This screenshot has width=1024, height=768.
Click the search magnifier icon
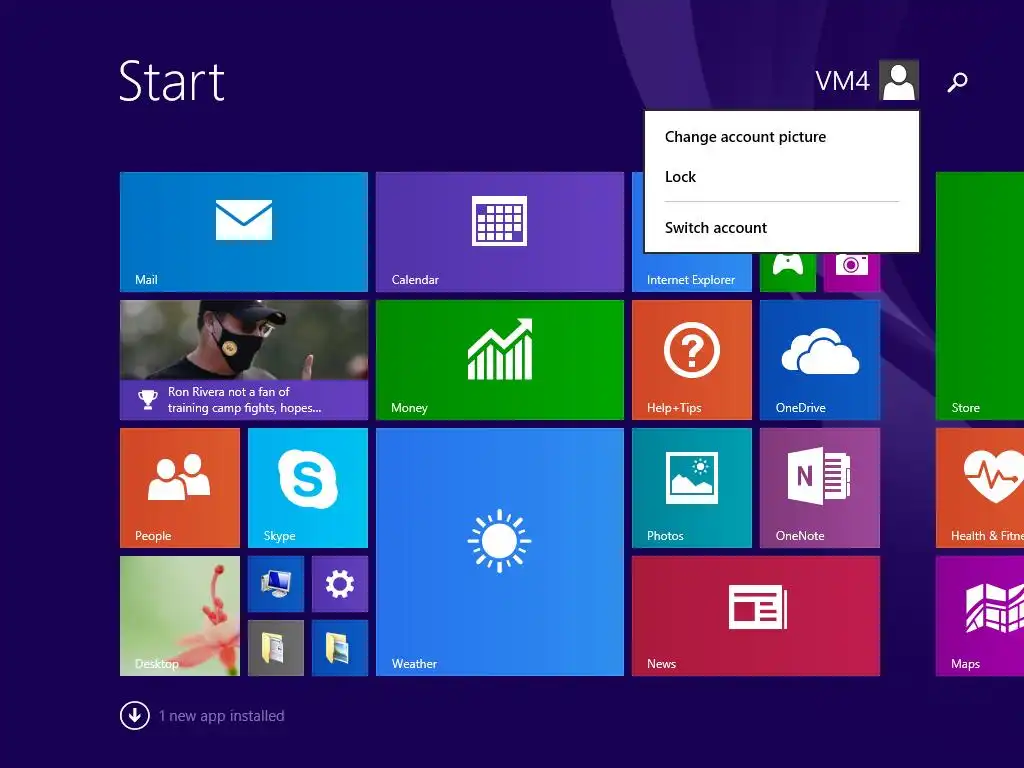click(957, 82)
